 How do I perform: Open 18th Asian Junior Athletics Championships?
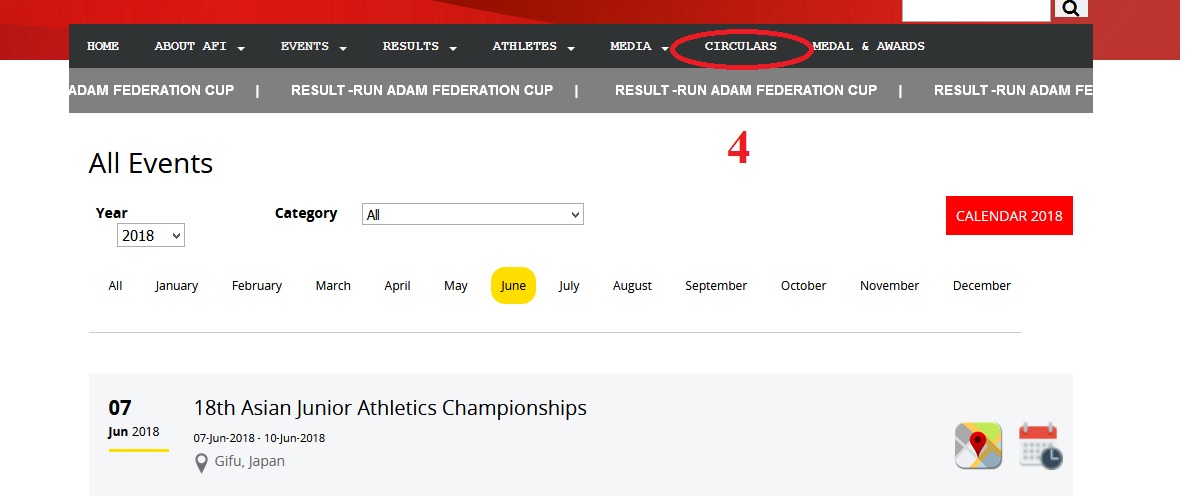(389, 408)
